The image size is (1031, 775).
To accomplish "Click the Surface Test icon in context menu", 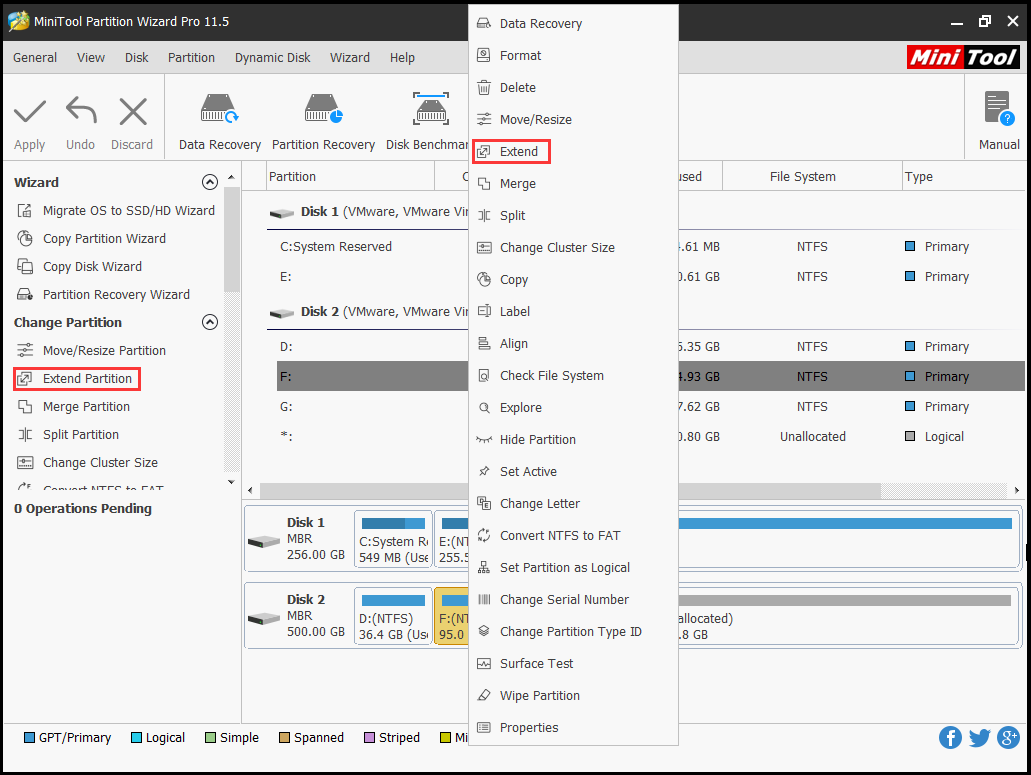I will pyautogui.click(x=484, y=663).
